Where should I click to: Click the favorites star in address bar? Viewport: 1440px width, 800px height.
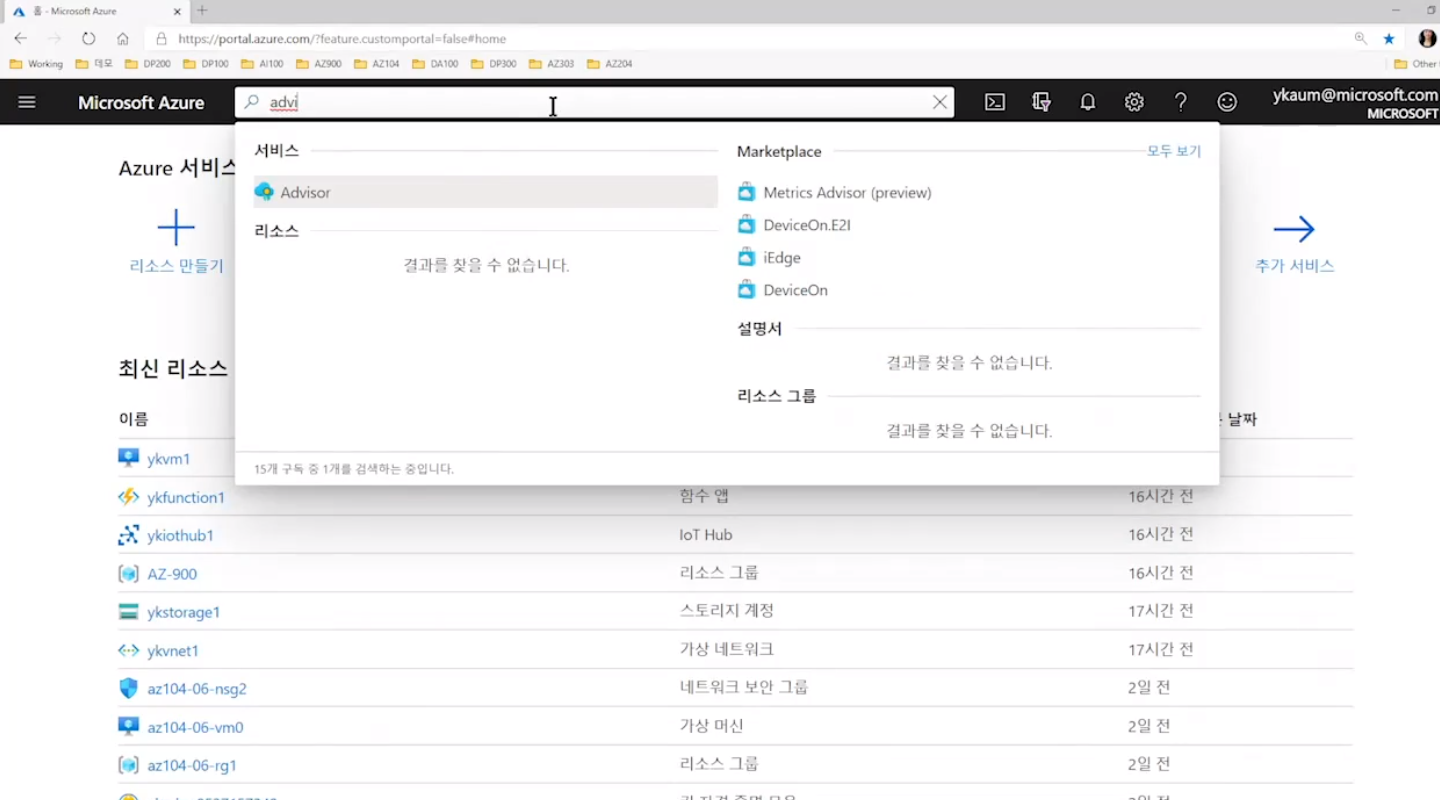(1389, 38)
